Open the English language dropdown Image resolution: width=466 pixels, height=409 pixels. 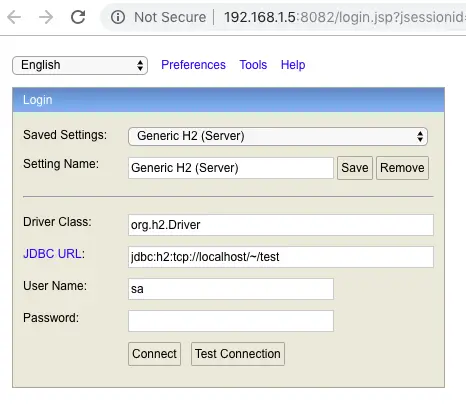coord(80,65)
